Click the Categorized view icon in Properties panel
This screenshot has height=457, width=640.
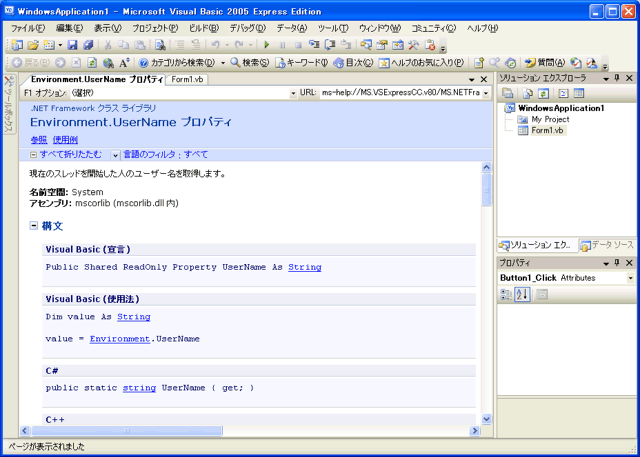point(506,294)
